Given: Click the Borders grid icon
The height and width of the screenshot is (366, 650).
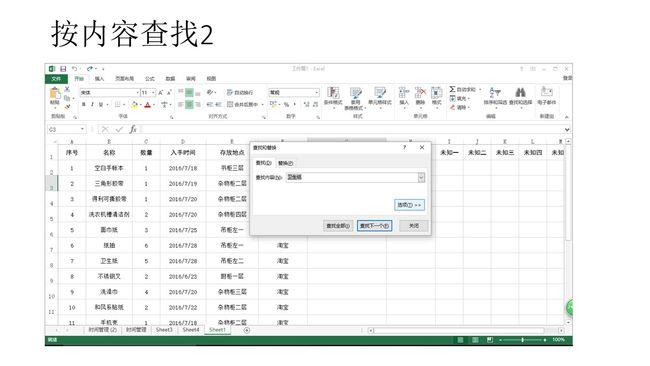Looking at the screenshot, I should tap(118, 105).
